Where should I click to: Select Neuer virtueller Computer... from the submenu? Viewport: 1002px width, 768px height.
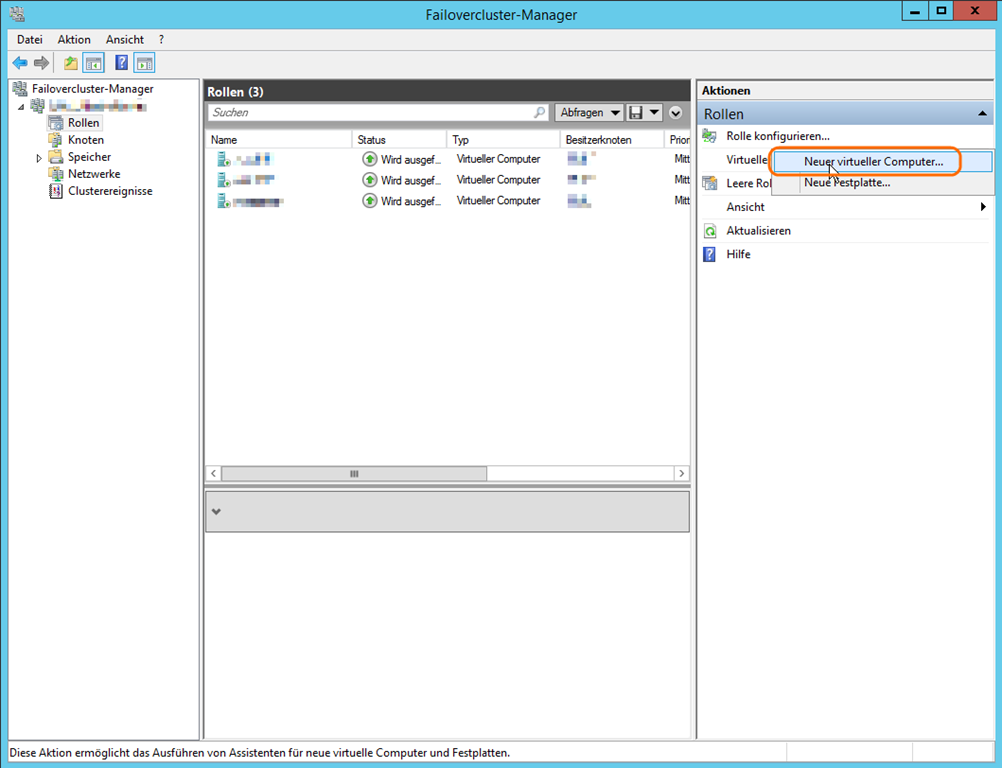873,161
